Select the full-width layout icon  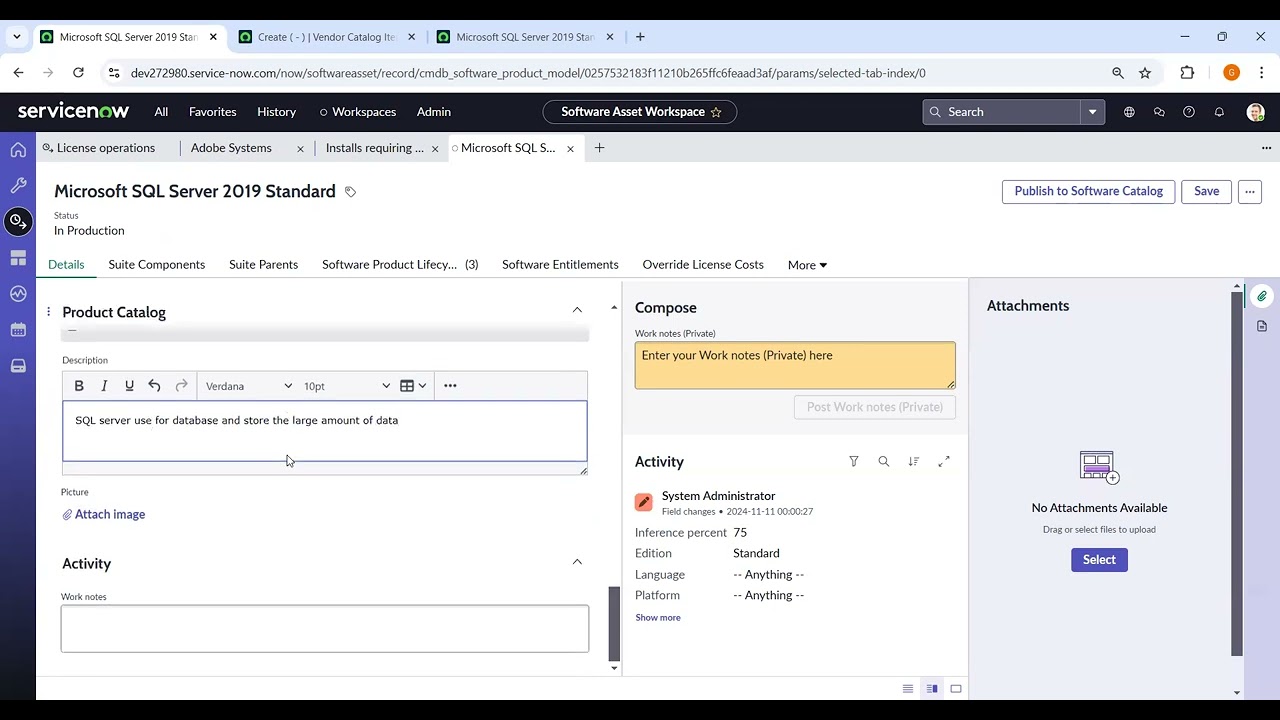point(956,688)
